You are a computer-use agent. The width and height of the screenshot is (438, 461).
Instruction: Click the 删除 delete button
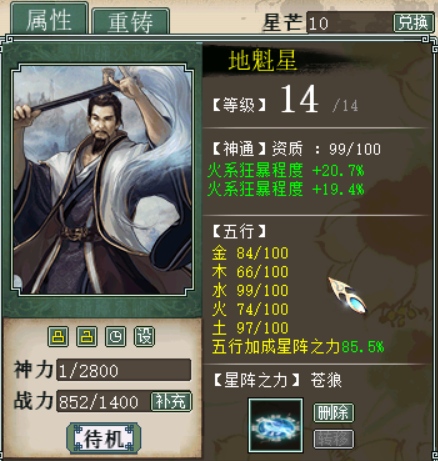click(x=334, y=413)
